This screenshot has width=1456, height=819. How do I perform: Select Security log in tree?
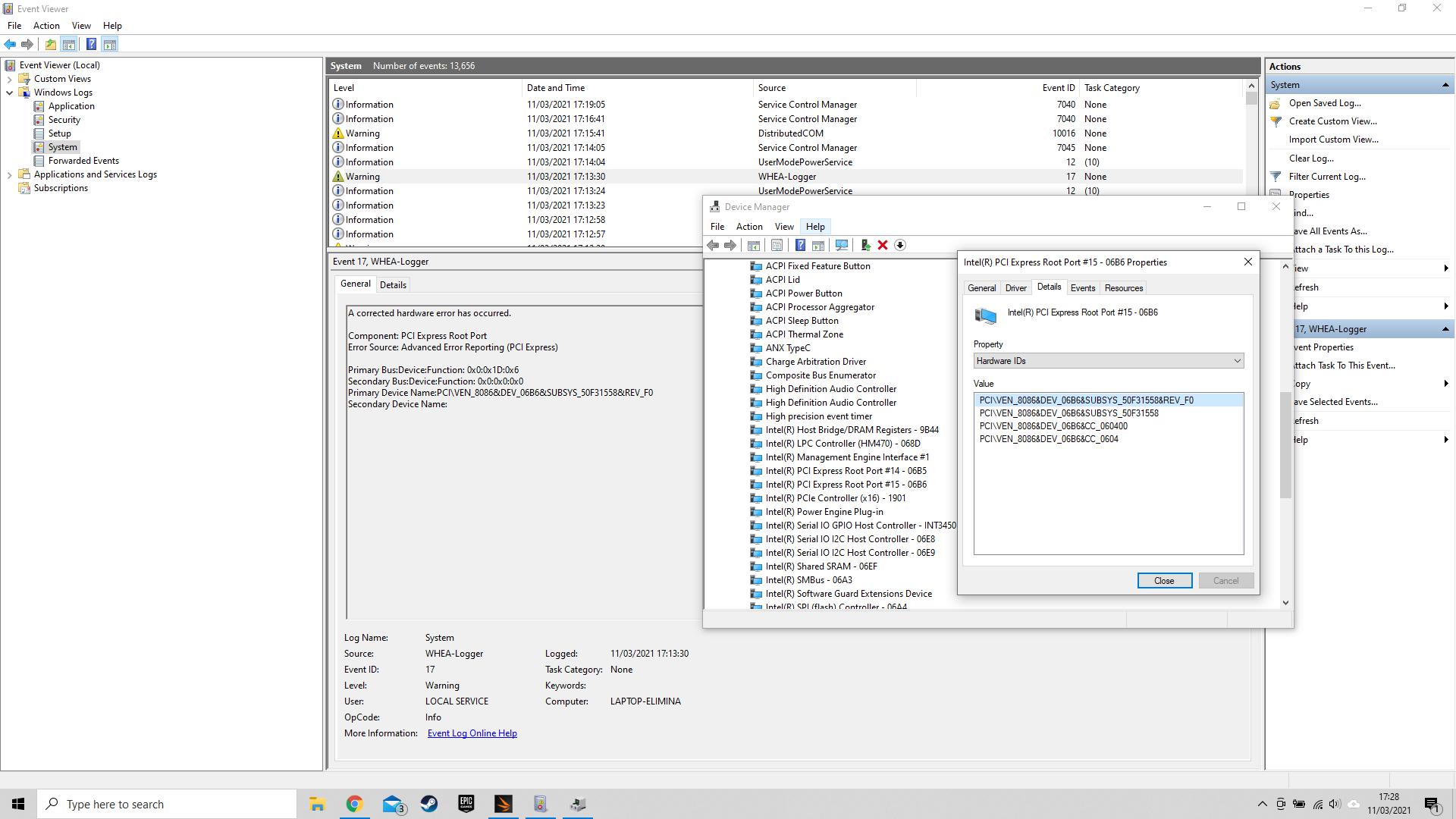tap(64, 120)
